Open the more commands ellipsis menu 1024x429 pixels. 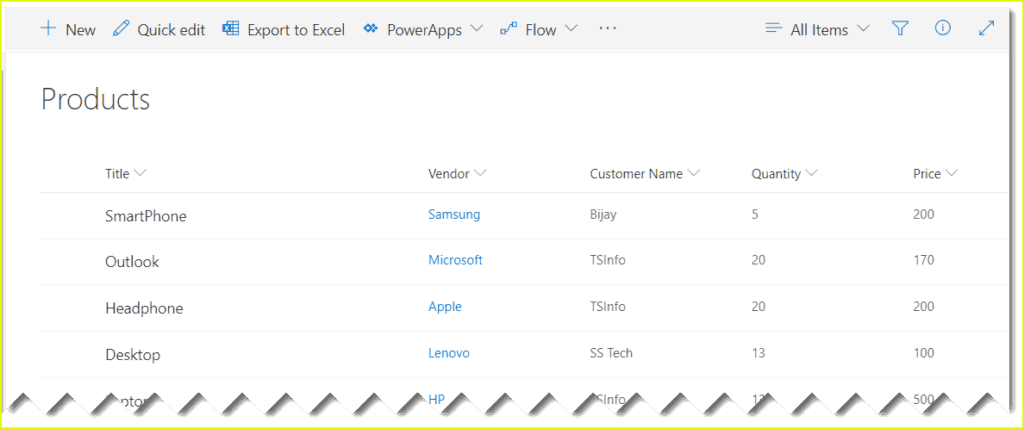[x=607, y=29]
